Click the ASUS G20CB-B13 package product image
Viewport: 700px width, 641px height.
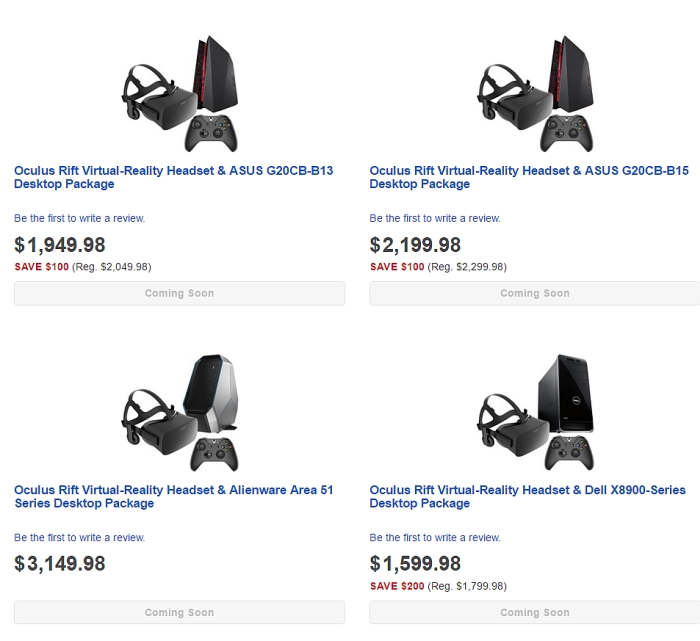coord(180,92)
